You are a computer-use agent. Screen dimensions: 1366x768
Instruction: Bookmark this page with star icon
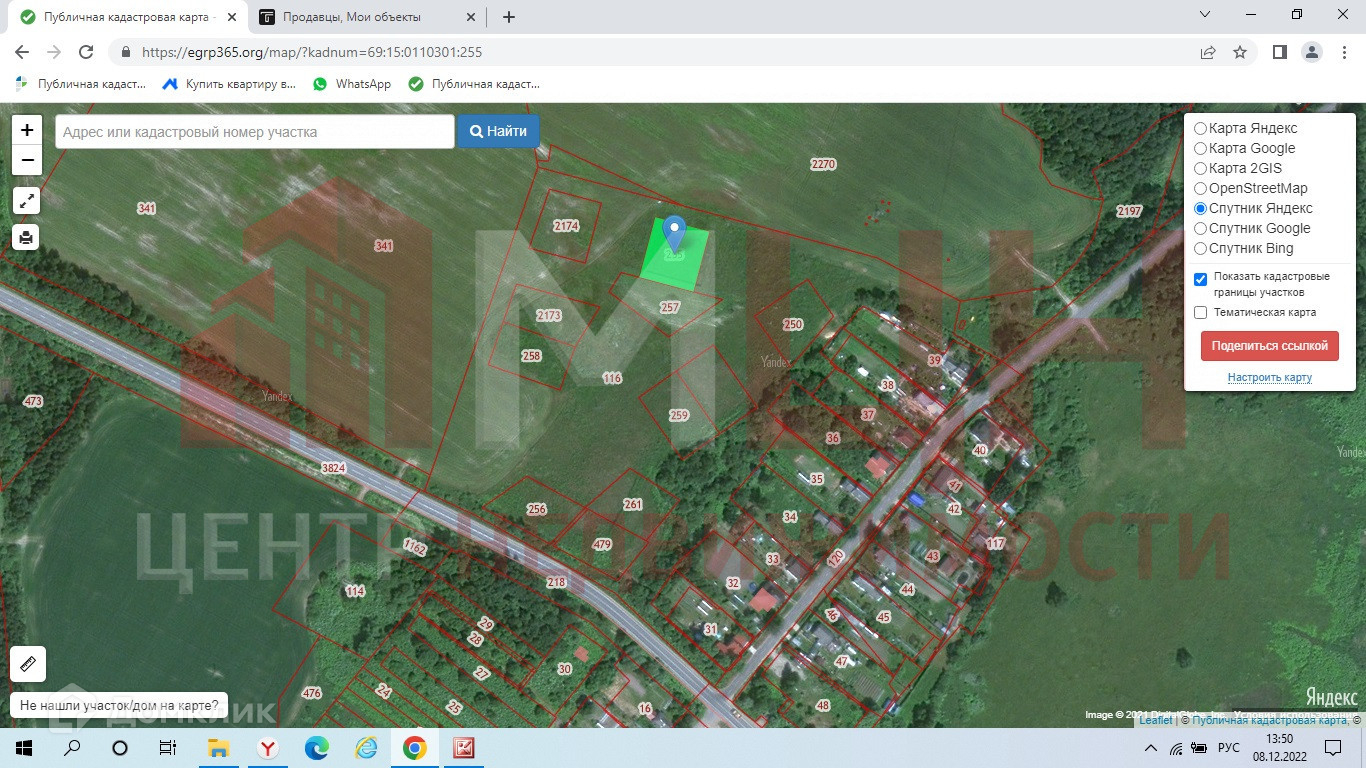pyautogui.click(x=1240, y=52)
